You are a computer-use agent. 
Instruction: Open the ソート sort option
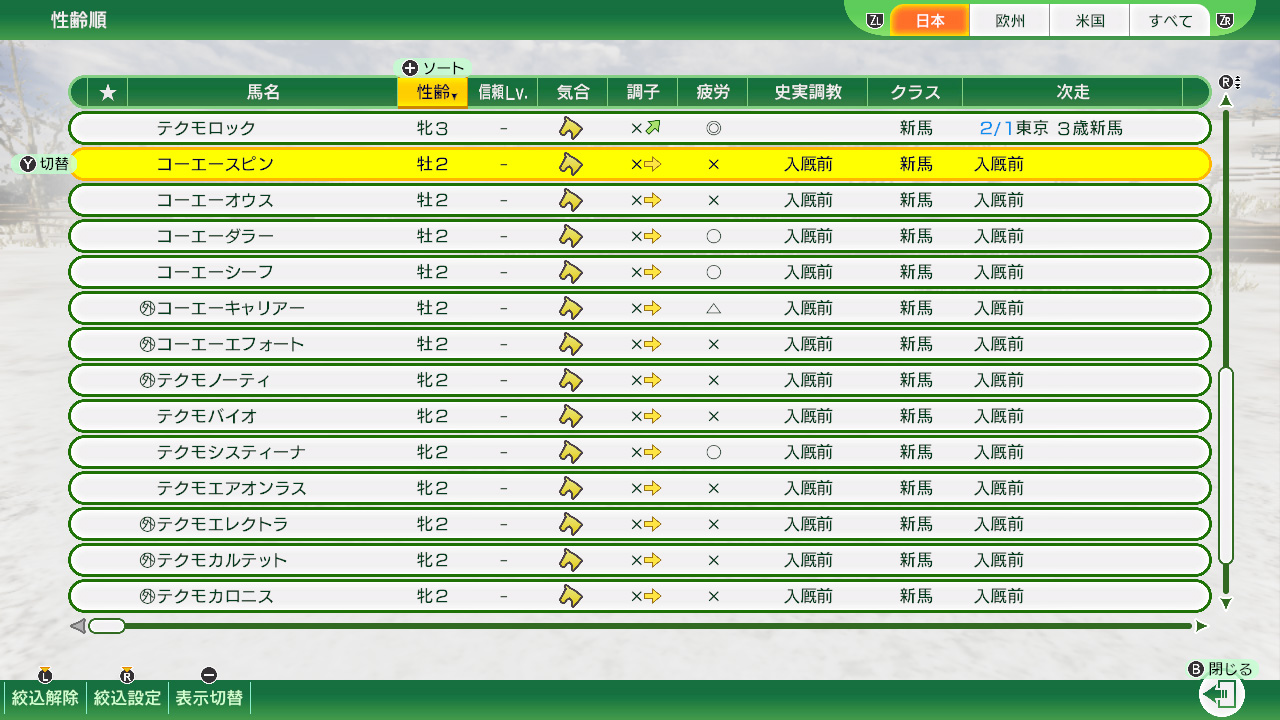(434, 68)
